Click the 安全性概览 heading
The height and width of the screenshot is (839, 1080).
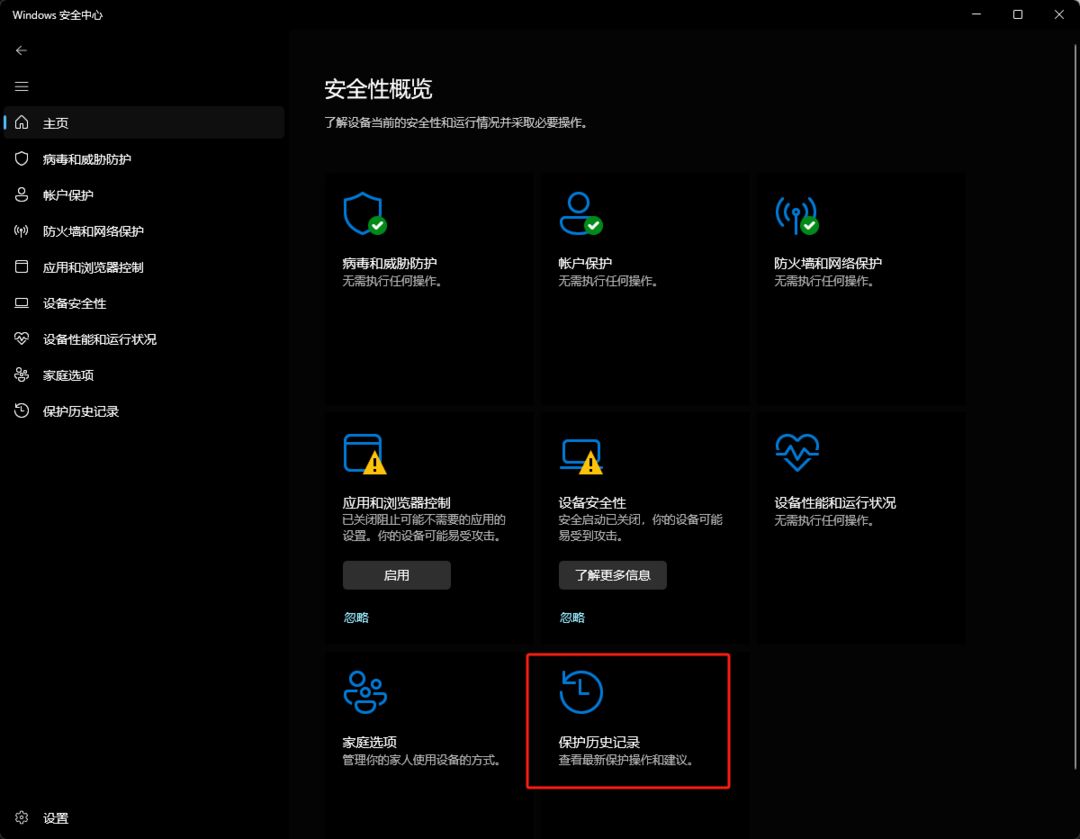click(x=378, y=89)
